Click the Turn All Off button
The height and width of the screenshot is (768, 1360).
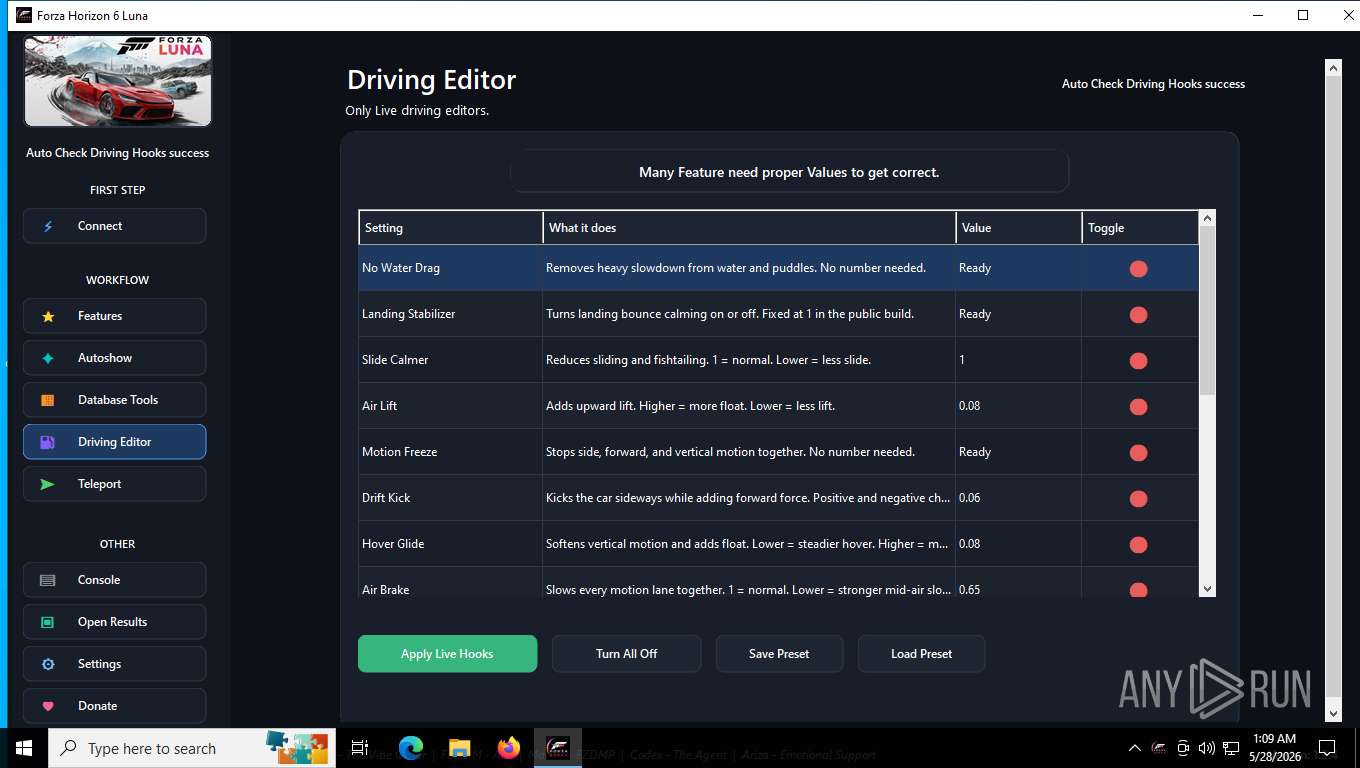point(627,654)
